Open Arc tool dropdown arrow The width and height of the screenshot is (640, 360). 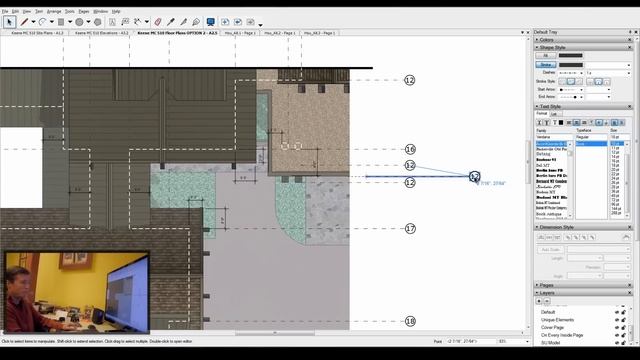51,22
